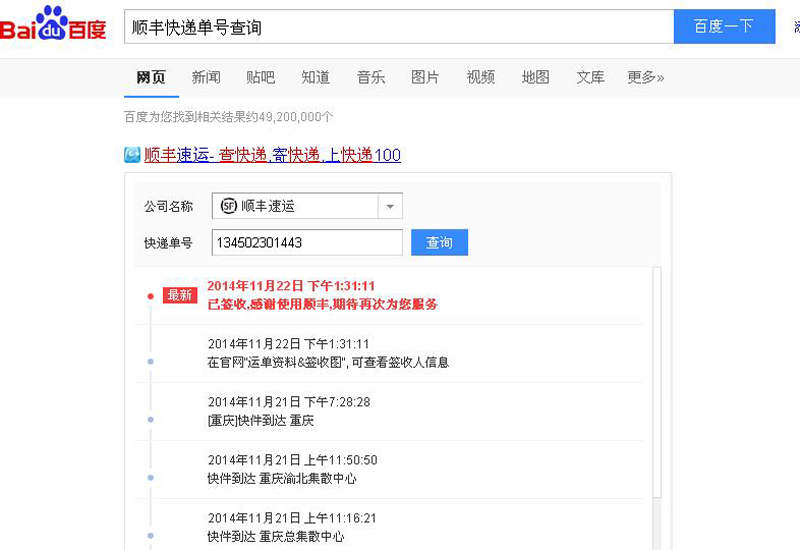This screenshot has width=800, height=550.
Task: Click the 快递单号 input field
Action: click(306, 243)
